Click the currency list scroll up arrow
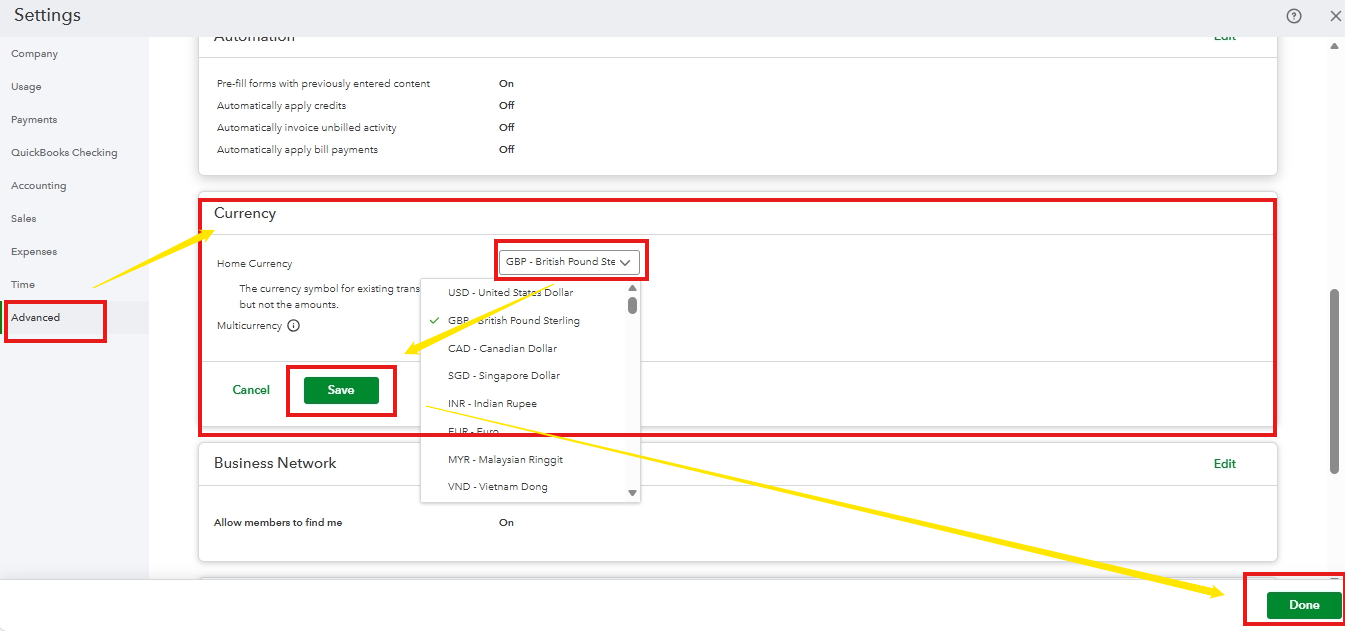 tap(632, 288)
